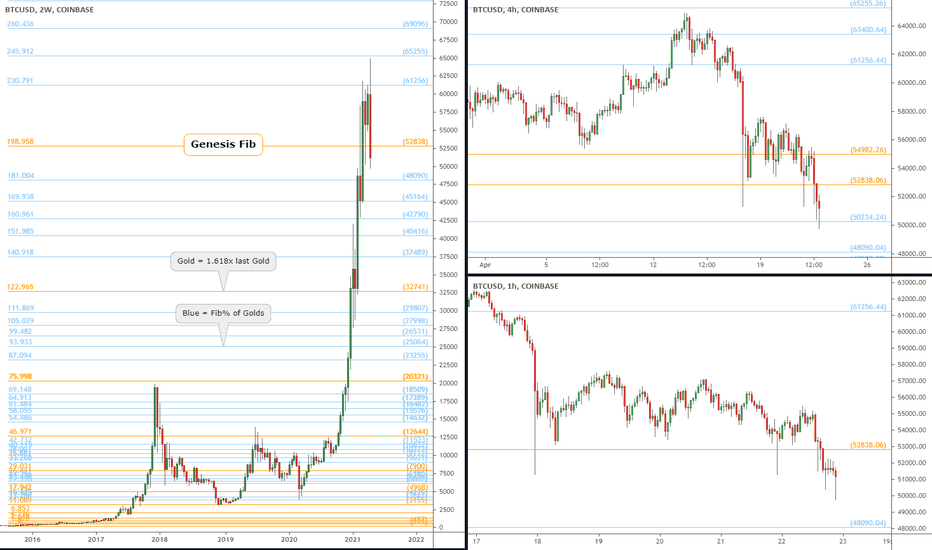The width and height of the screenshot is (932, 550).
Task: Click the orange (54982.26) label on 4h chart
Action: 868,150
